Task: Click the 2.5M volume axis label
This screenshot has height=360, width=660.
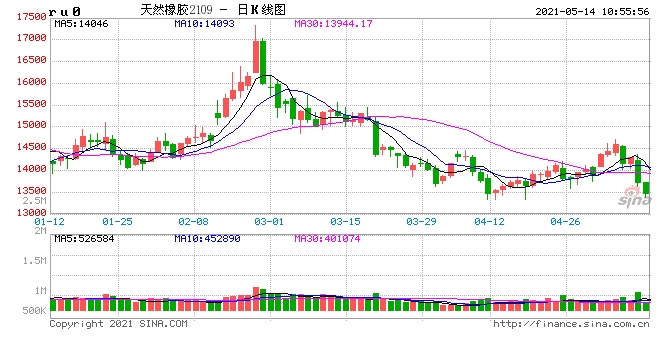Action: point(35,200)
